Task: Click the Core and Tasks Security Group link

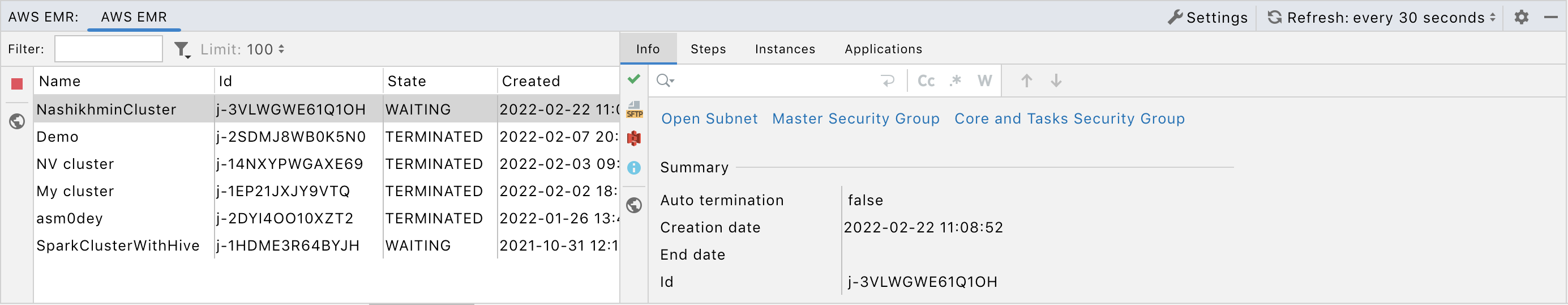Action: [x=1069, y=118]
